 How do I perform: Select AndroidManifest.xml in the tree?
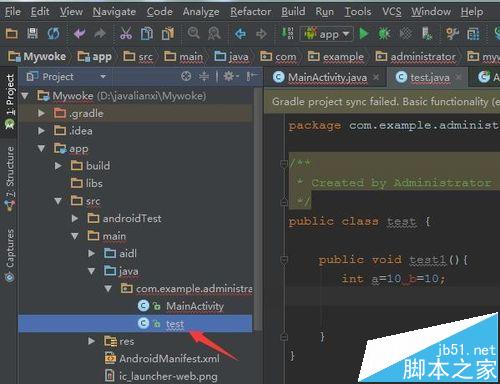pyautogui.click(x=169, y=359)
